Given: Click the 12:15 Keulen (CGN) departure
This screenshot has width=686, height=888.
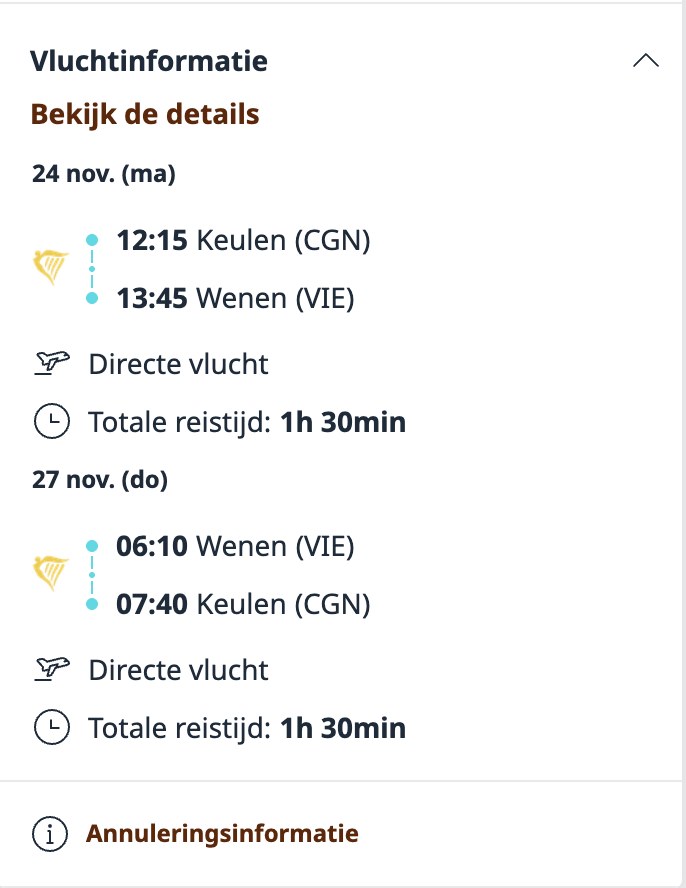Looking at the screenshot, I should pyautogui.click(x=243, y=241).
